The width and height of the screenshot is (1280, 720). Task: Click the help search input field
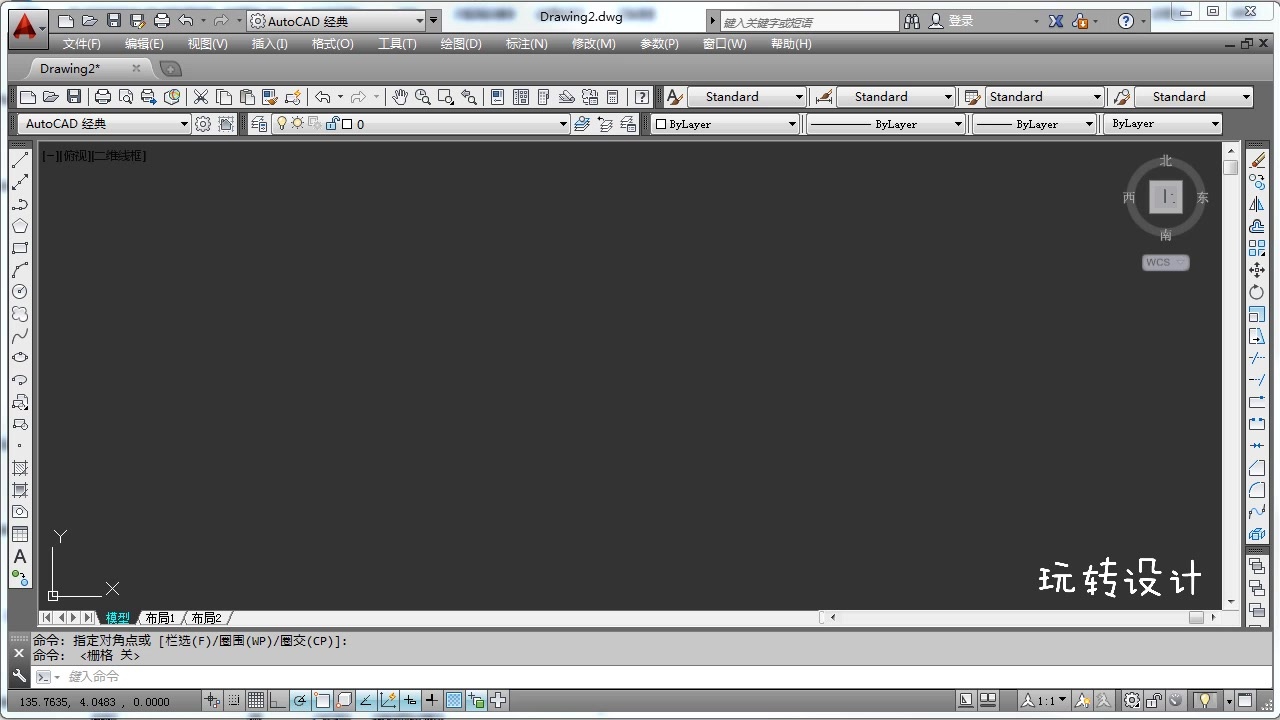[810, 21]
